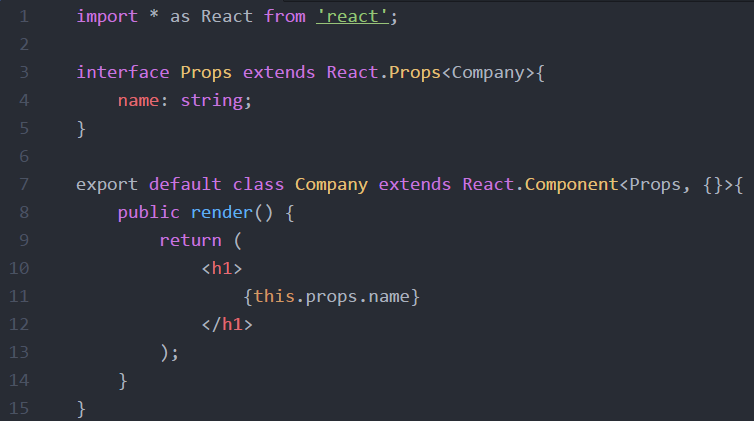754x421 pixels.
Task: Click line number 10 in the gutter
Action: click(x=19, y=269)
